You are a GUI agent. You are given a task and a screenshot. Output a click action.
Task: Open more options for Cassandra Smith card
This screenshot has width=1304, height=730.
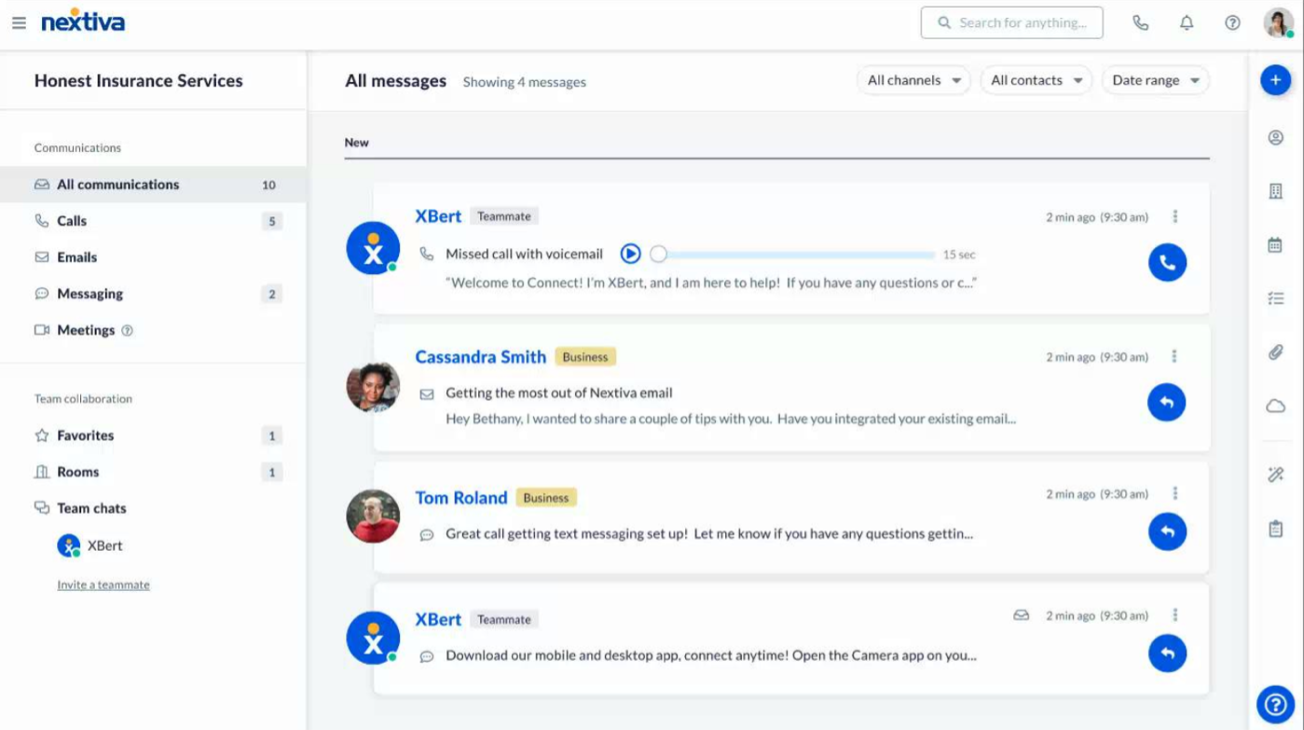(x=1175, y=357)
